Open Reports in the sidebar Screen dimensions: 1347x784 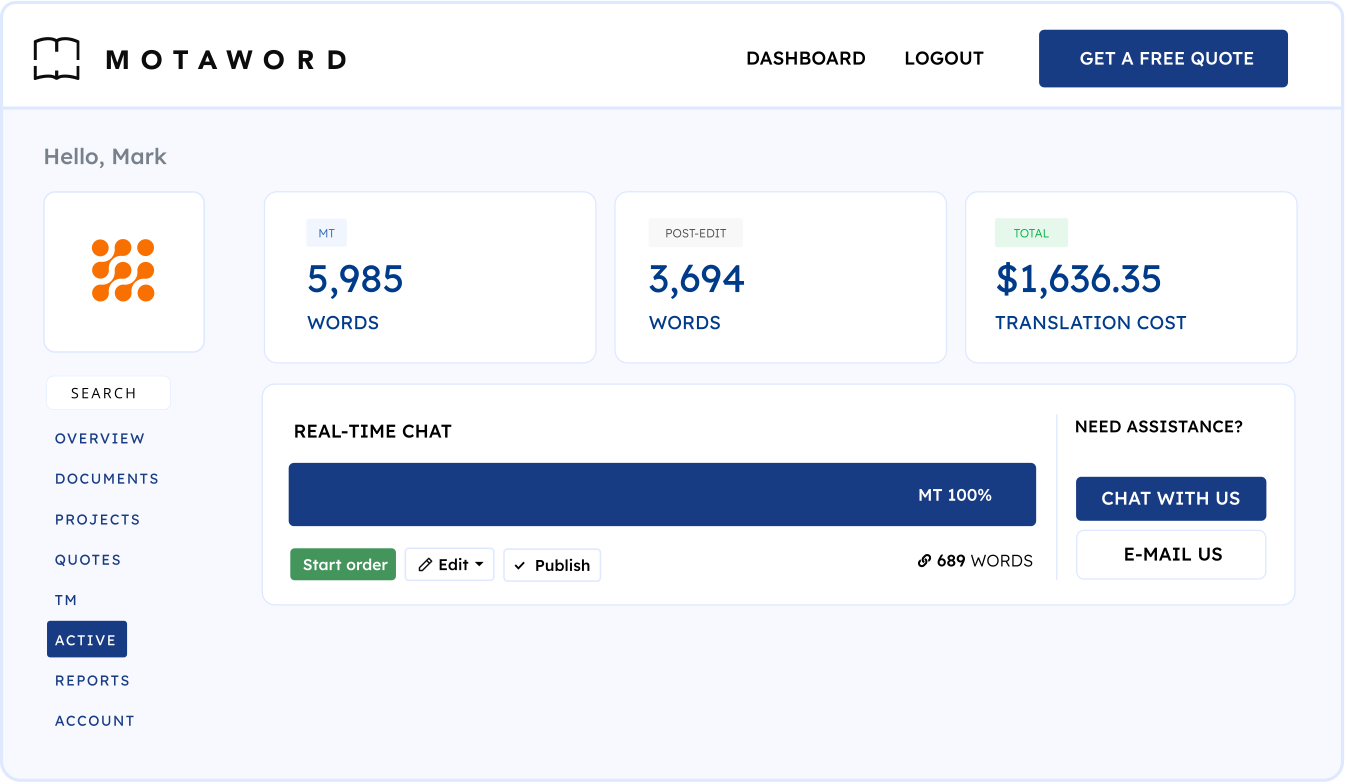pyautogui.click(x=93, y=680)
